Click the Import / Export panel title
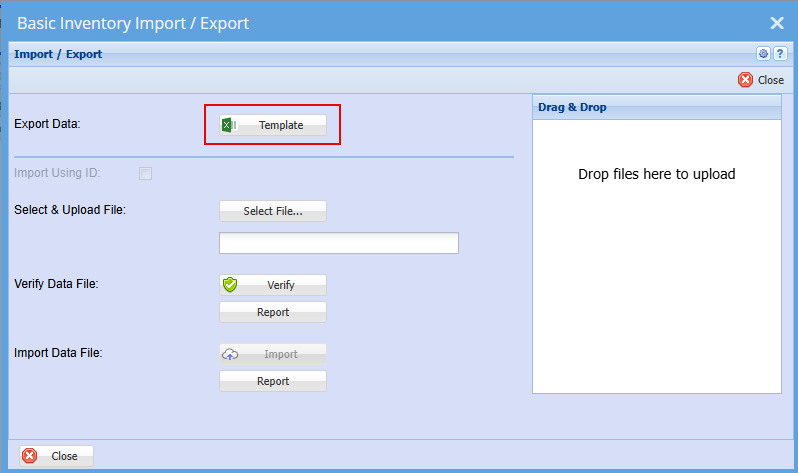Viewport: 798px width, 473px height. [x=58, y=54]
